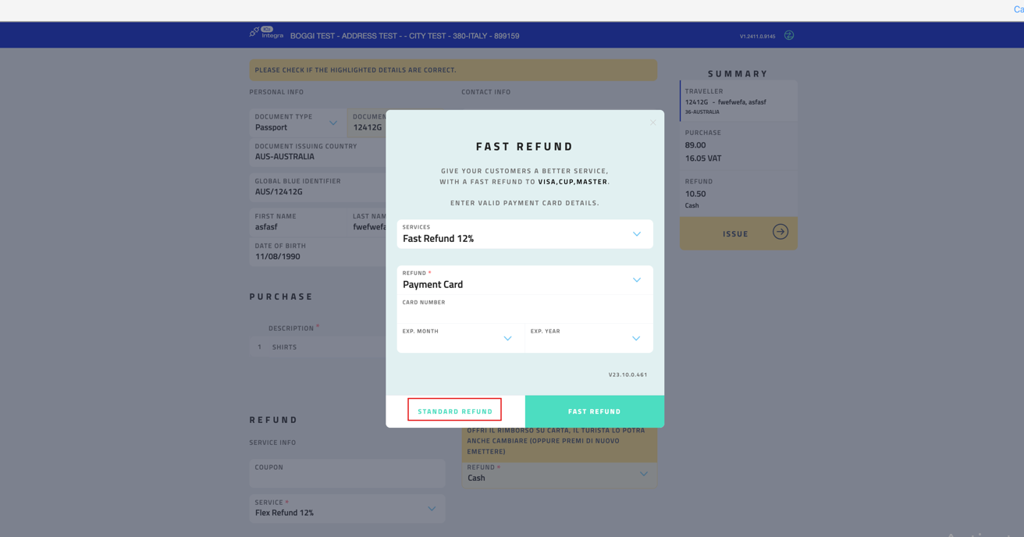Screen dimensions: 1024x537
Task: Click the version text V23.10.0.461
Action: [628, 375]
